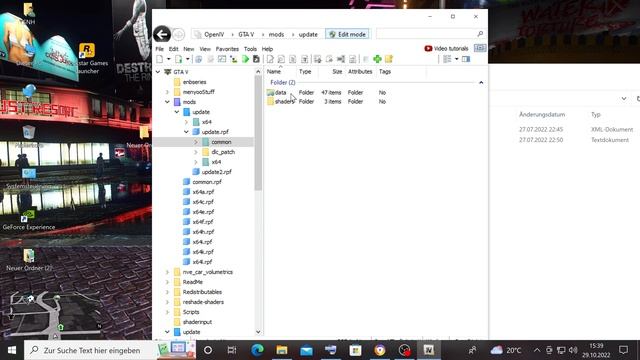Image resolution: width=640 pixels, height=360 pixels.
Task: Open the File menu
Action: coord(160,49)
